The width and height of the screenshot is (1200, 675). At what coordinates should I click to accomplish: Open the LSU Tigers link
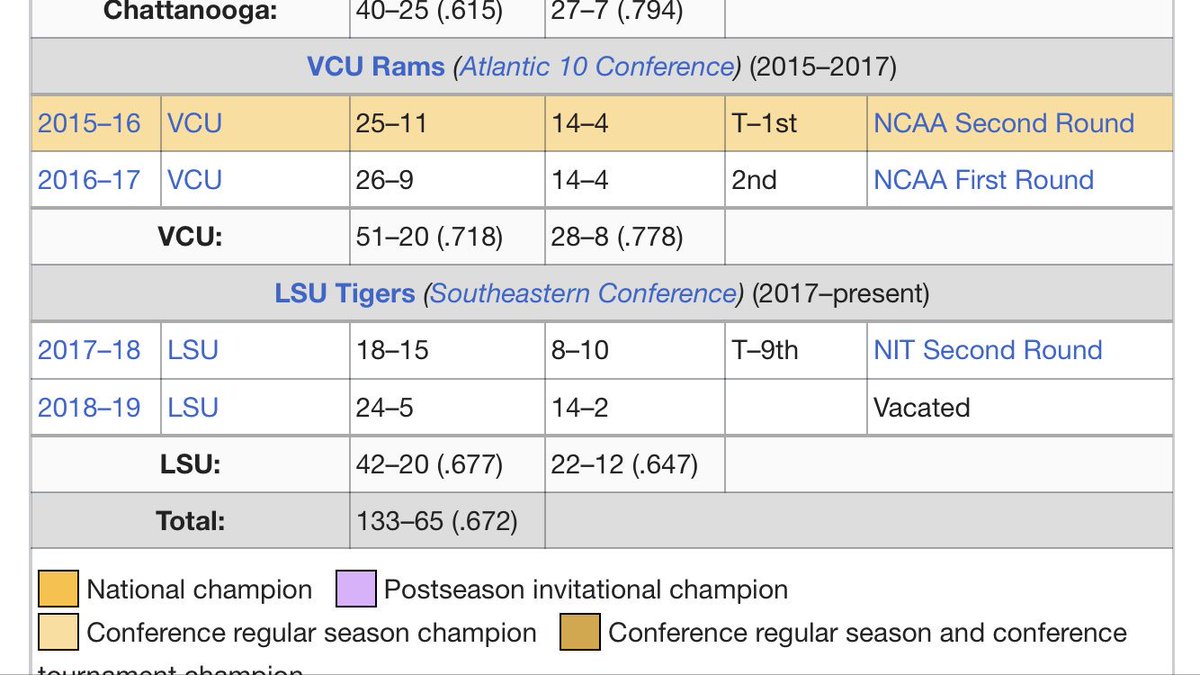pyautogui.click(x=344, y=294)
